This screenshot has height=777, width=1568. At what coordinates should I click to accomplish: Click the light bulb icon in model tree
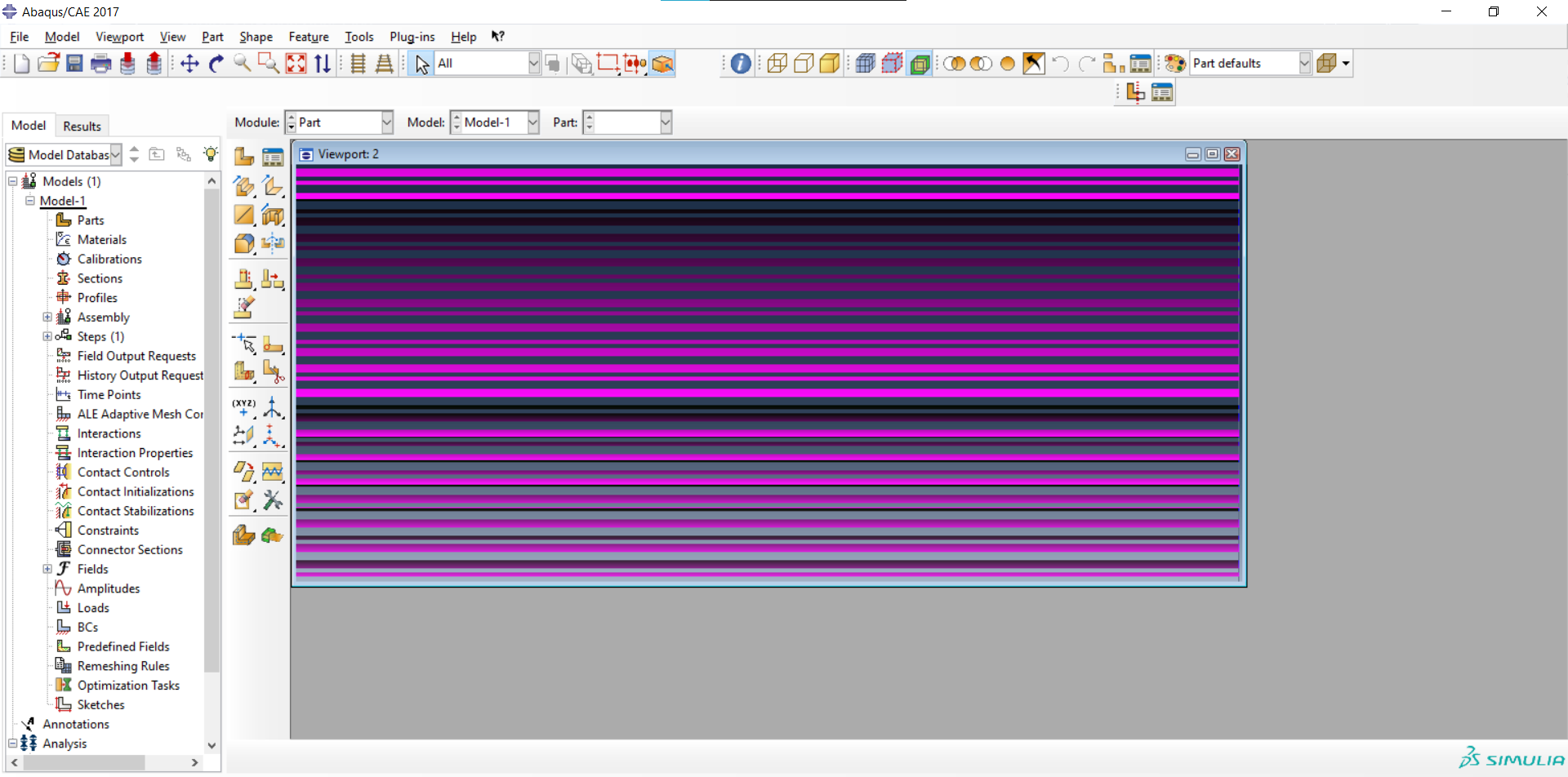point(211,154)
